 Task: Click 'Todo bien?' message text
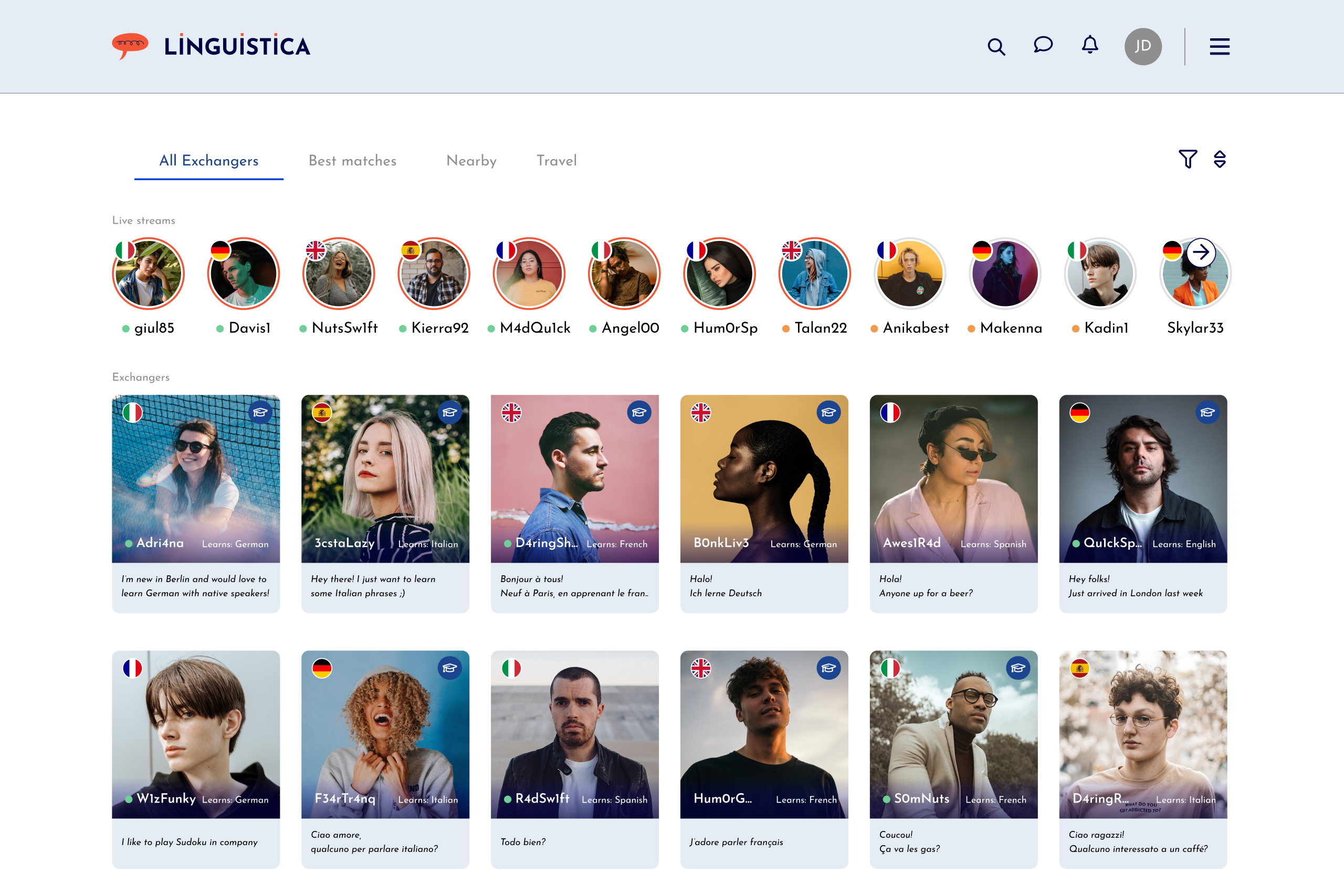coord(523,842)
